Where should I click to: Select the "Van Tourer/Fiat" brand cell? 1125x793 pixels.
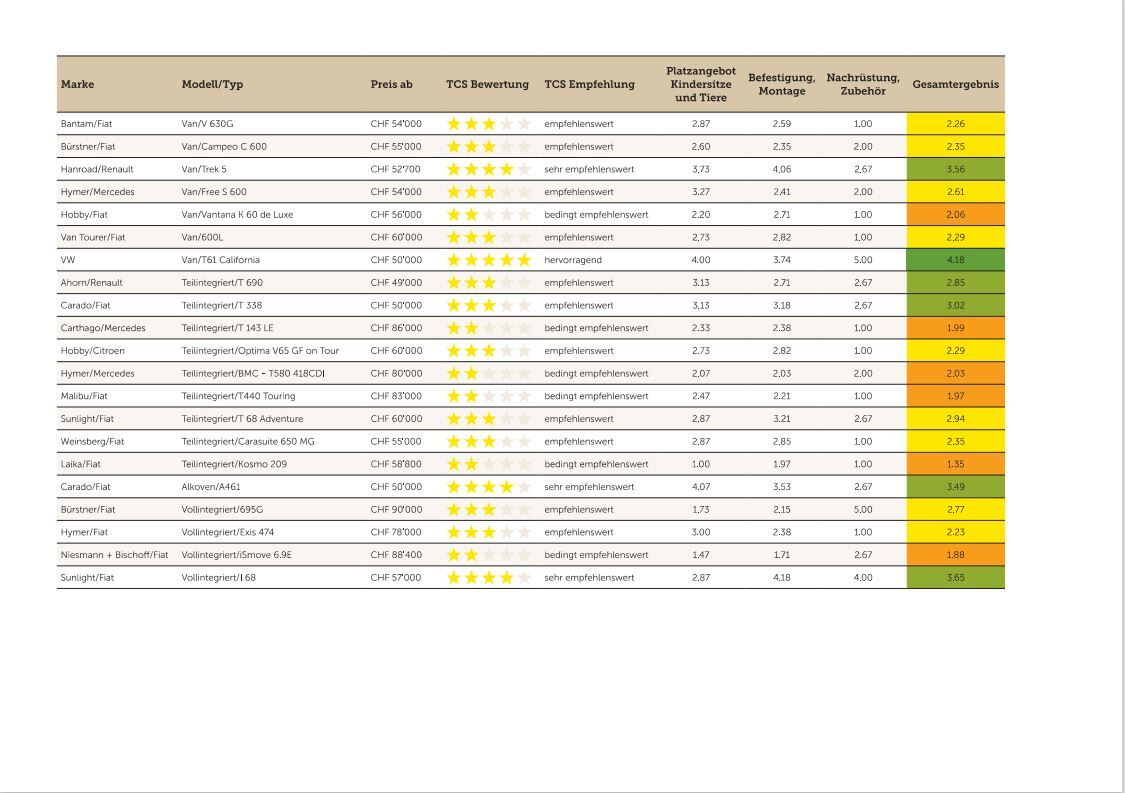coord(93,237)
